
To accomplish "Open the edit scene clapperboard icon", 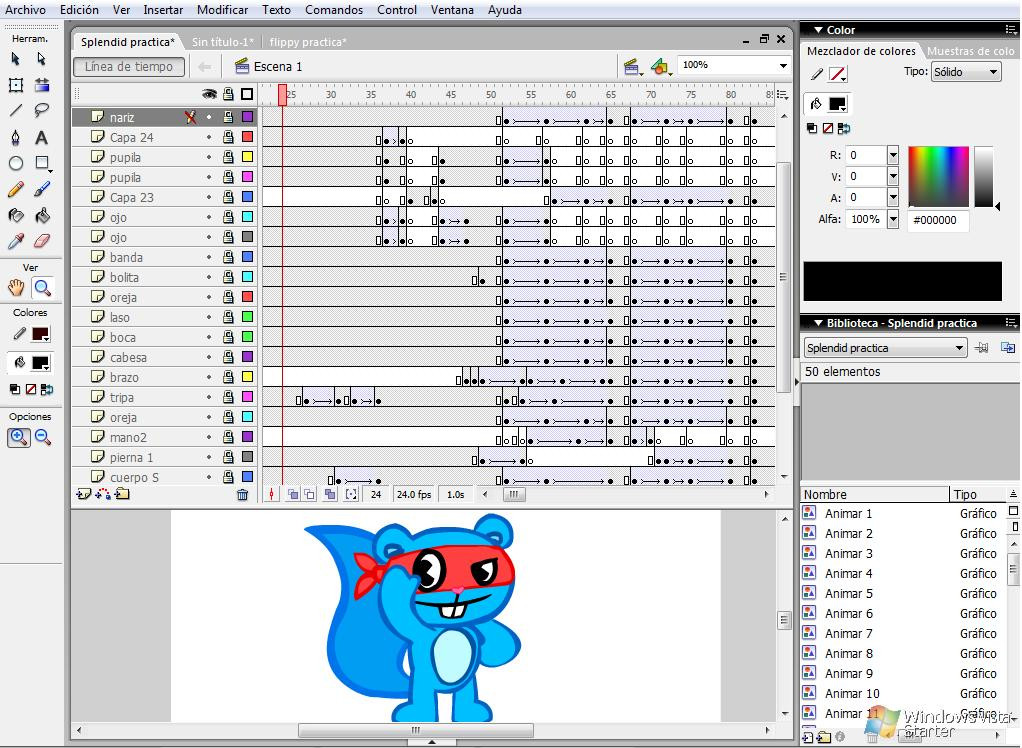I will coord(632,66).
